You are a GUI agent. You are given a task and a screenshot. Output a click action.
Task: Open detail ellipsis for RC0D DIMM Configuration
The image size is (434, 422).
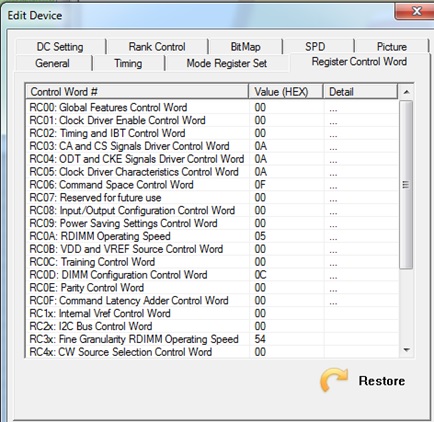click(333, 276)
